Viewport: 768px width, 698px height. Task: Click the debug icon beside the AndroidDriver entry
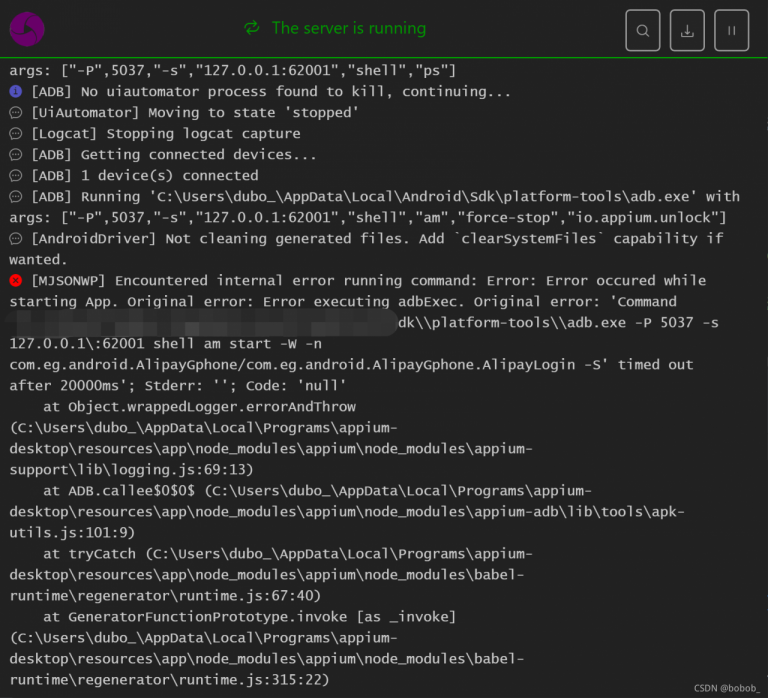coord(16,239)
